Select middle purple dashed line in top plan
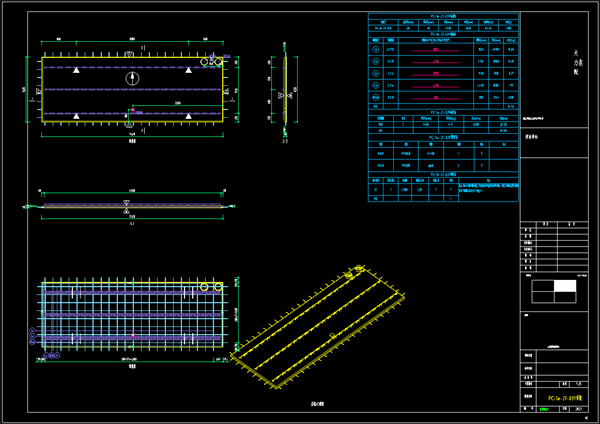 pos(132,90)
